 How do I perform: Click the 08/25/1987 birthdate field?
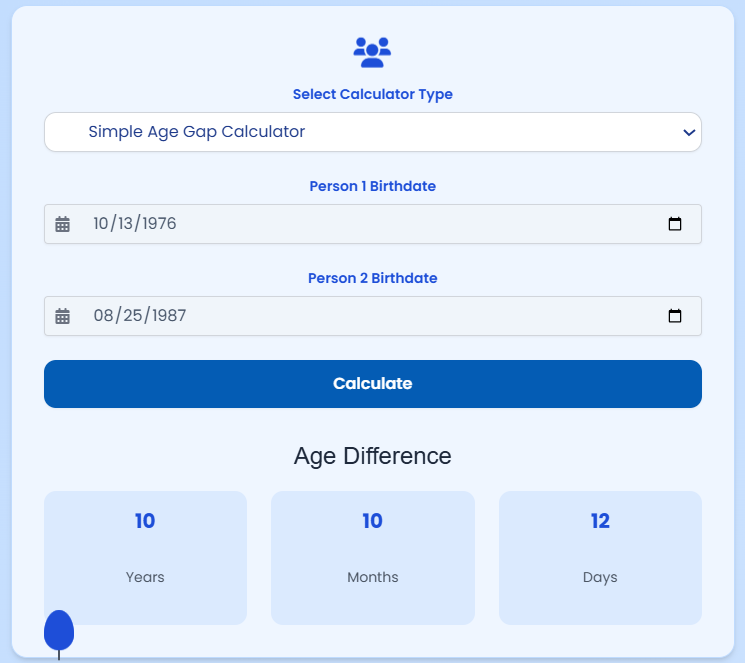click(372, 316)
